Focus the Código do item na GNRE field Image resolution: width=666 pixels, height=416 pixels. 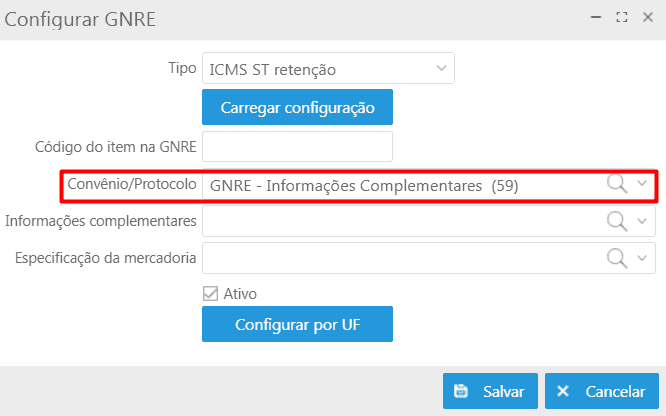click(x=297, y=147)
